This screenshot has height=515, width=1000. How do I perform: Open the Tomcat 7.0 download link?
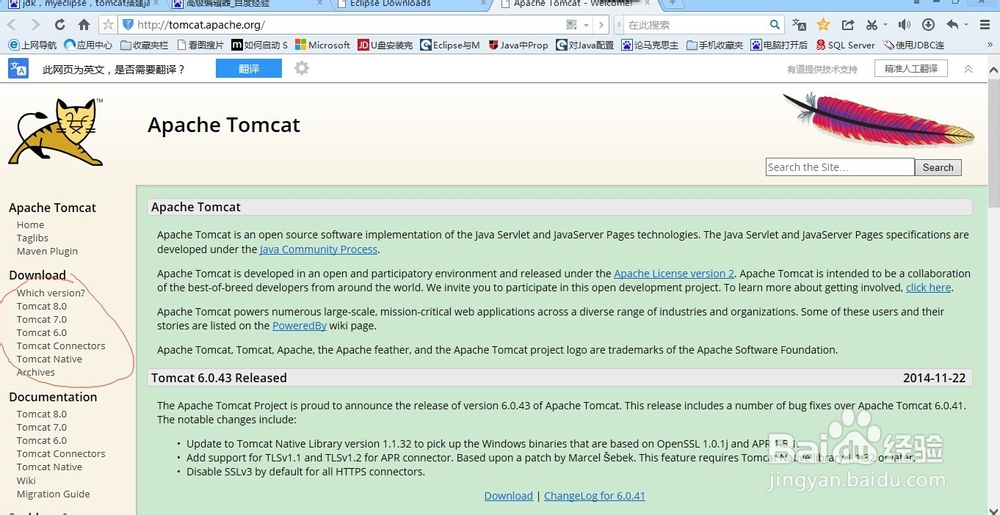pos(41,319)
